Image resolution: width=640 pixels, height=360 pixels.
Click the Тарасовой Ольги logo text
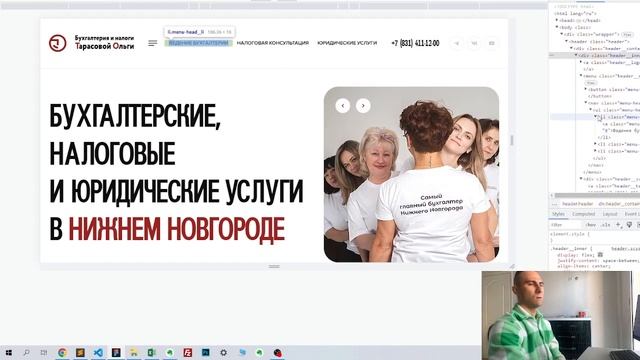click(x=104, y=46)
